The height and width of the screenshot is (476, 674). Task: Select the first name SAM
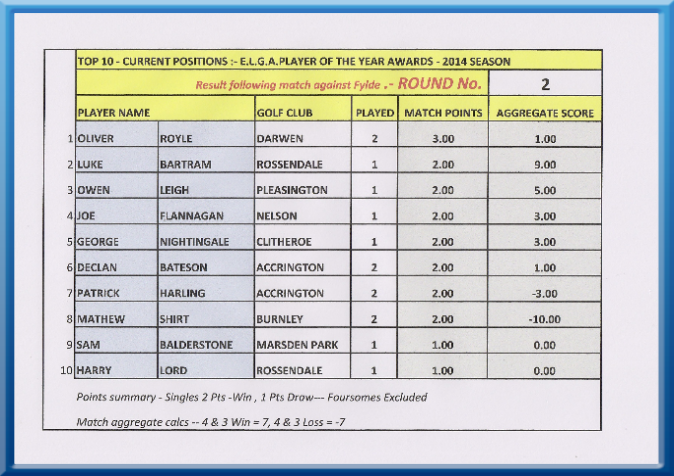89,345
